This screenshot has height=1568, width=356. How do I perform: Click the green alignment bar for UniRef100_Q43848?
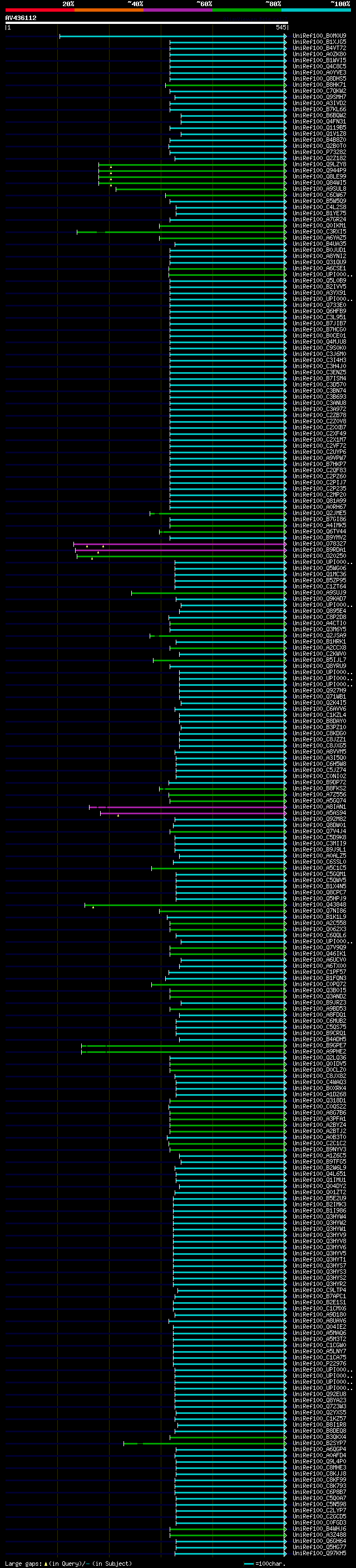pyautogui.click(x=186, y=904)
